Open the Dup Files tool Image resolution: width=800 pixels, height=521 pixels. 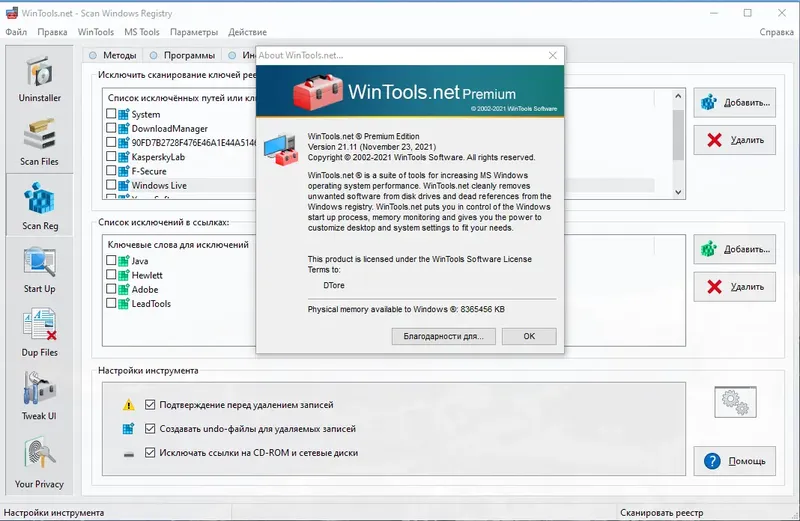[x=39, y=332]
